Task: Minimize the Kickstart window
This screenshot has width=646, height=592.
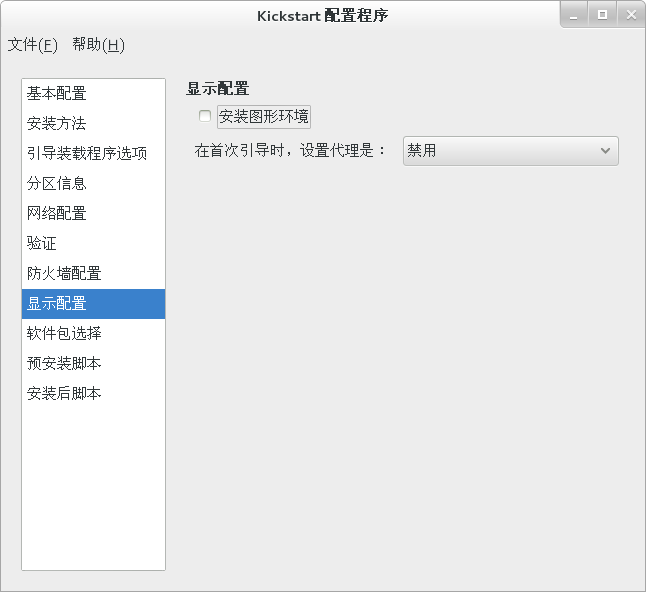Action: pyautogui.click(x=573, y=15)
